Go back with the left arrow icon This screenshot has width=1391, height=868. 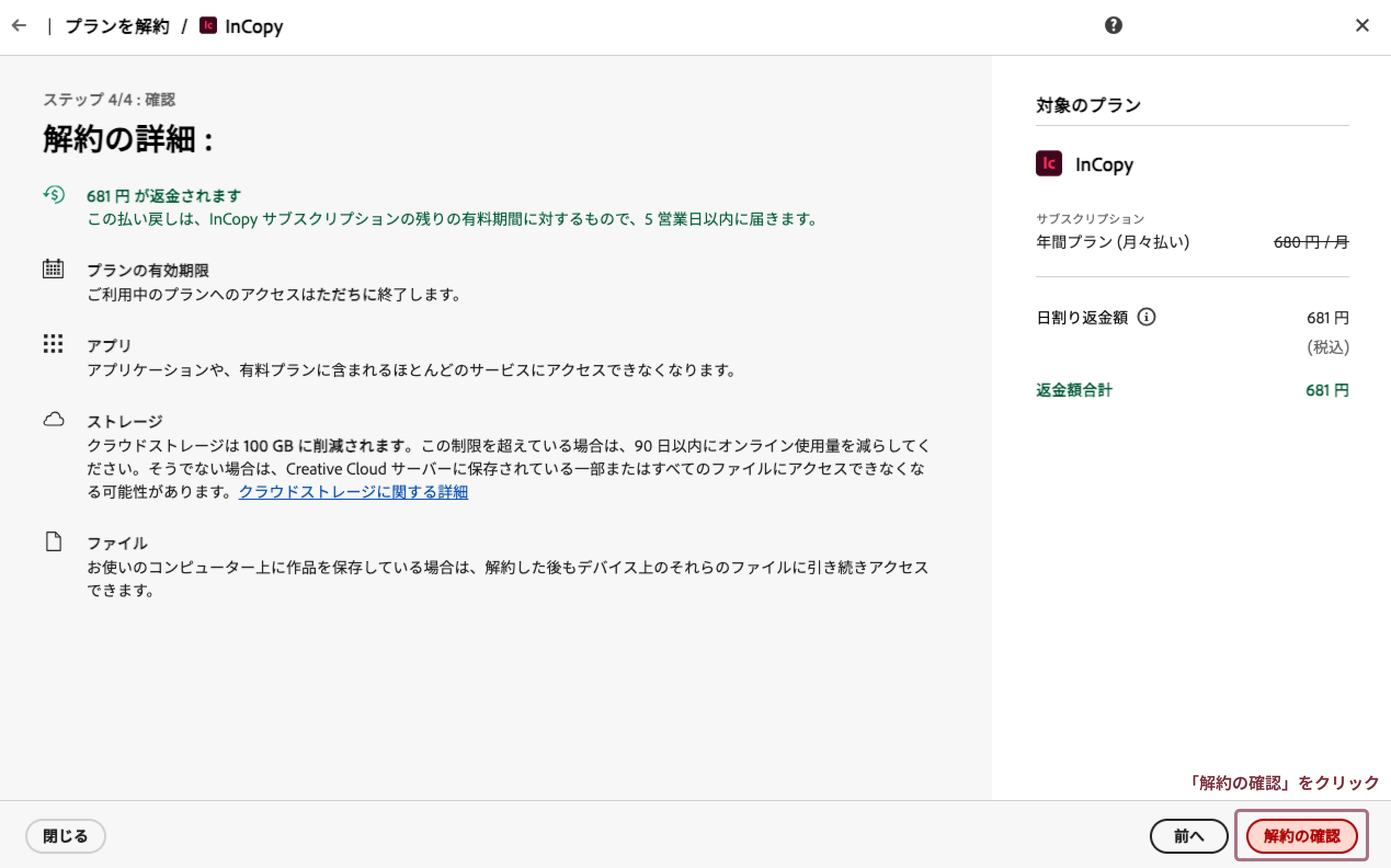pyautogui.click(x=19, y=25)
